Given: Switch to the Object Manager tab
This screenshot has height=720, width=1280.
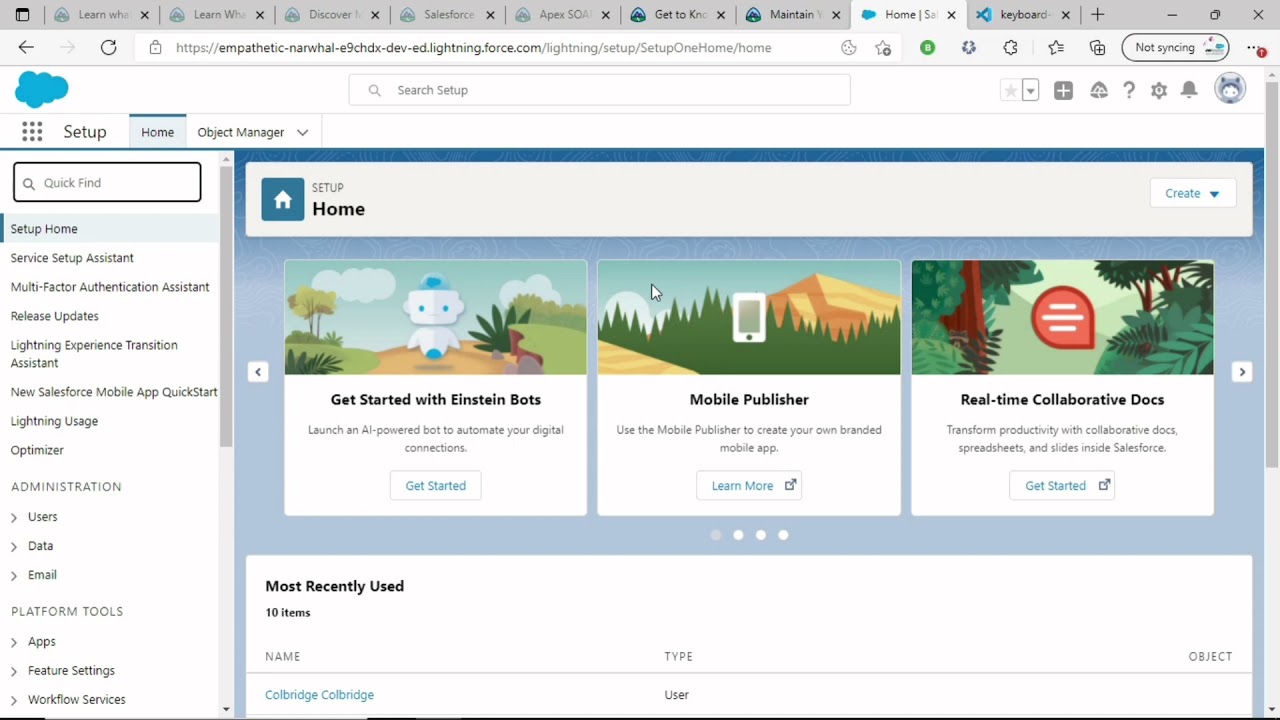Looking at the screenshot, I should (241, 132).
